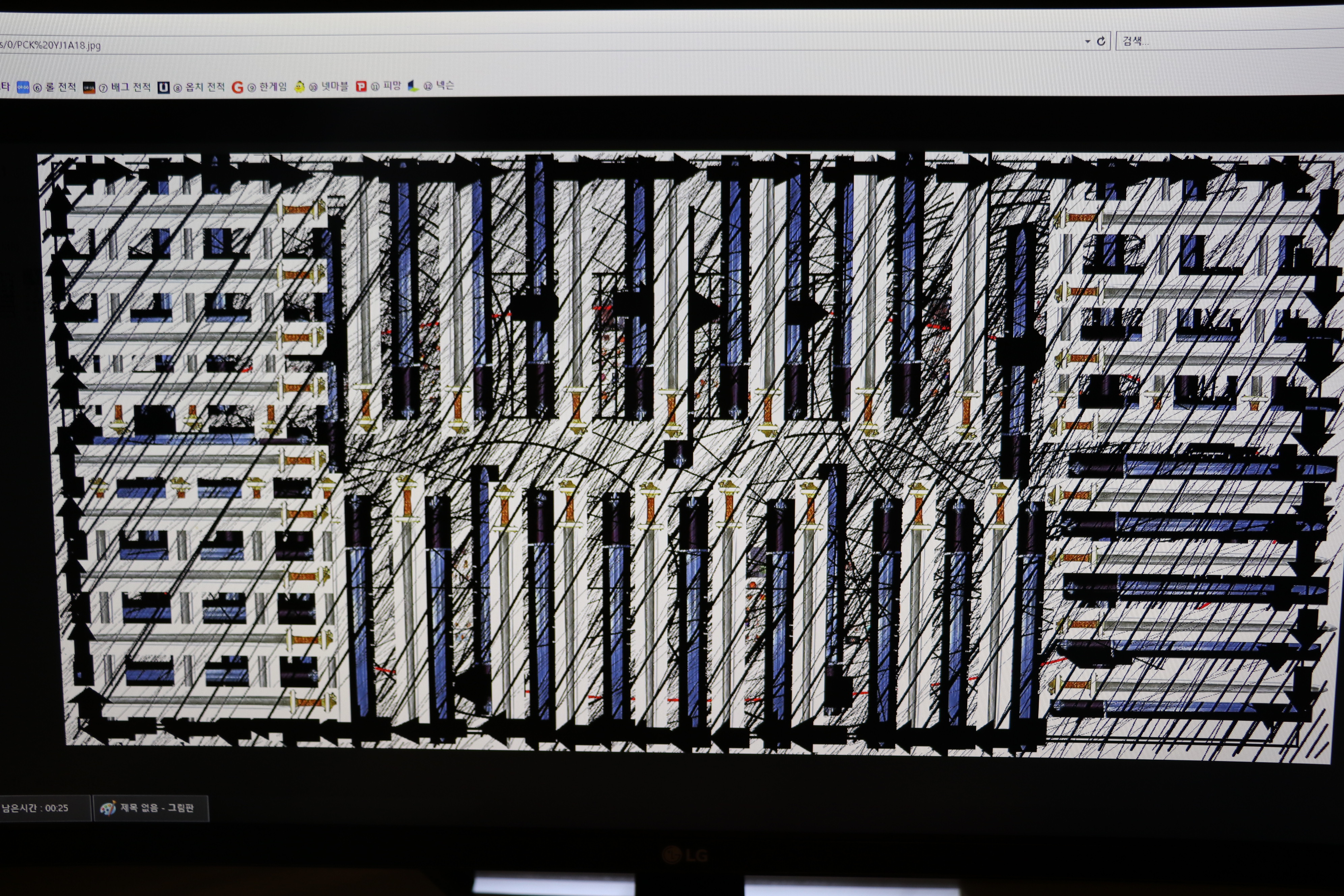Click the browser refresh icon

1101,41
